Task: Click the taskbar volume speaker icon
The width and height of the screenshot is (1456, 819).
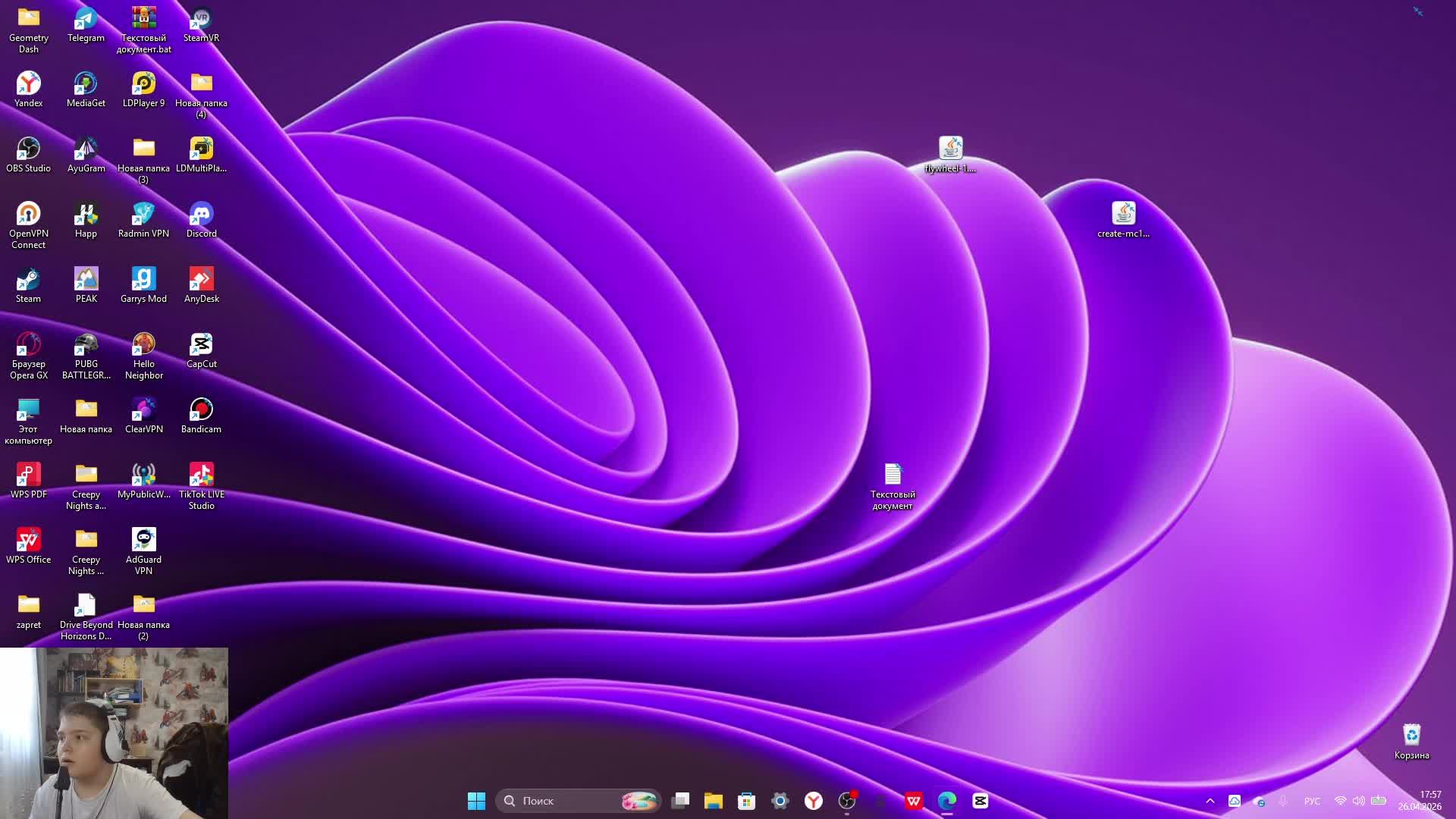Action: coord(1358,801)
